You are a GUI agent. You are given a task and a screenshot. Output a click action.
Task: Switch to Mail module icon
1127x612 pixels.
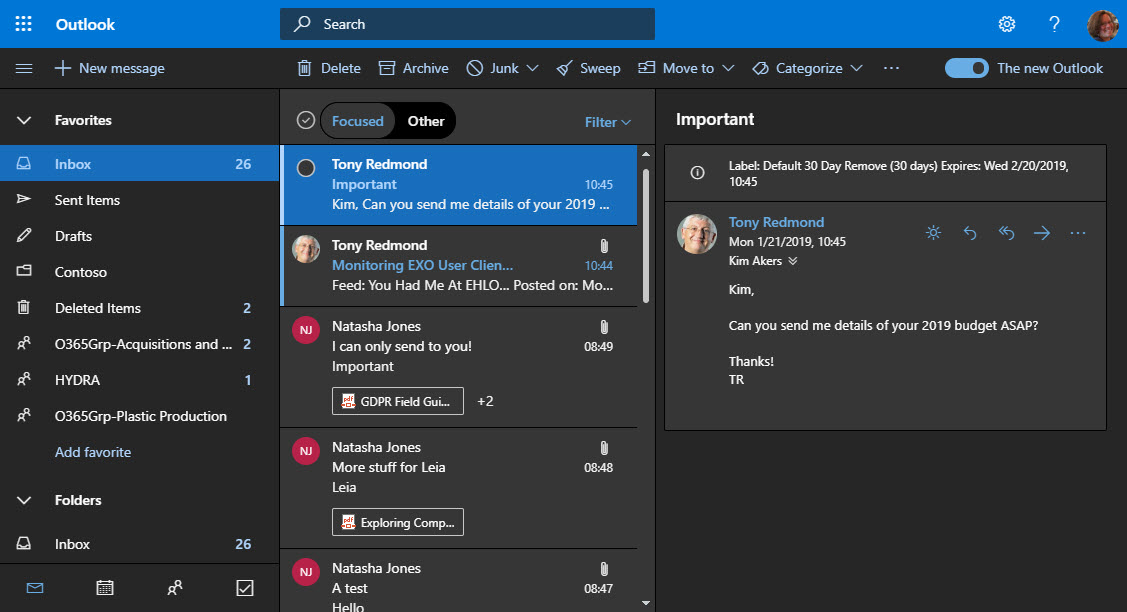[34, 588]
